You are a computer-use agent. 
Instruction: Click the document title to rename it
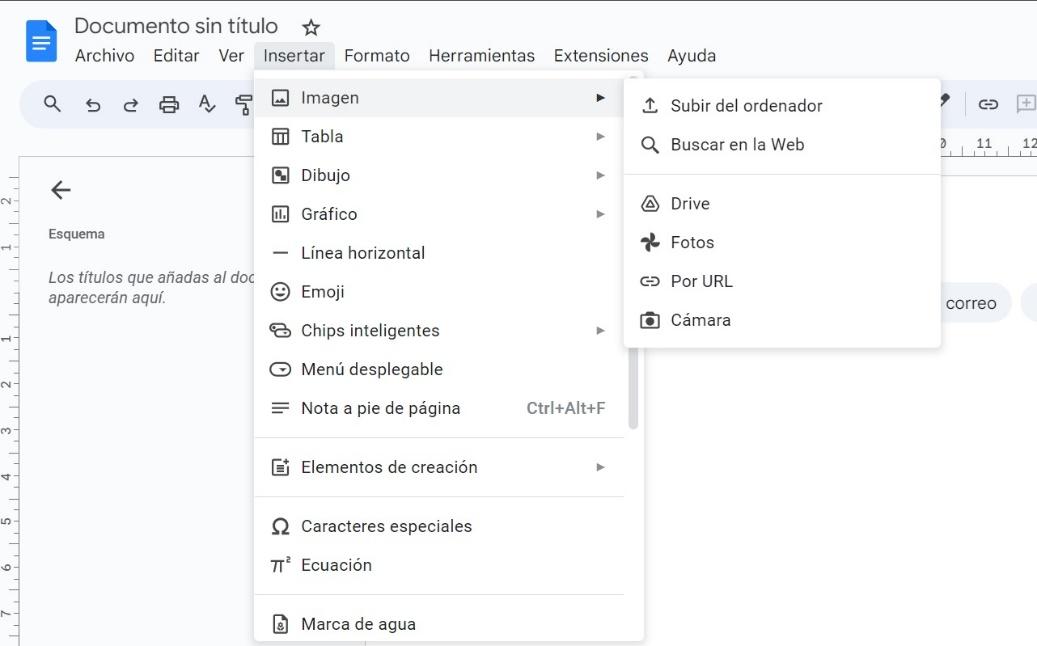pos(176,25)
